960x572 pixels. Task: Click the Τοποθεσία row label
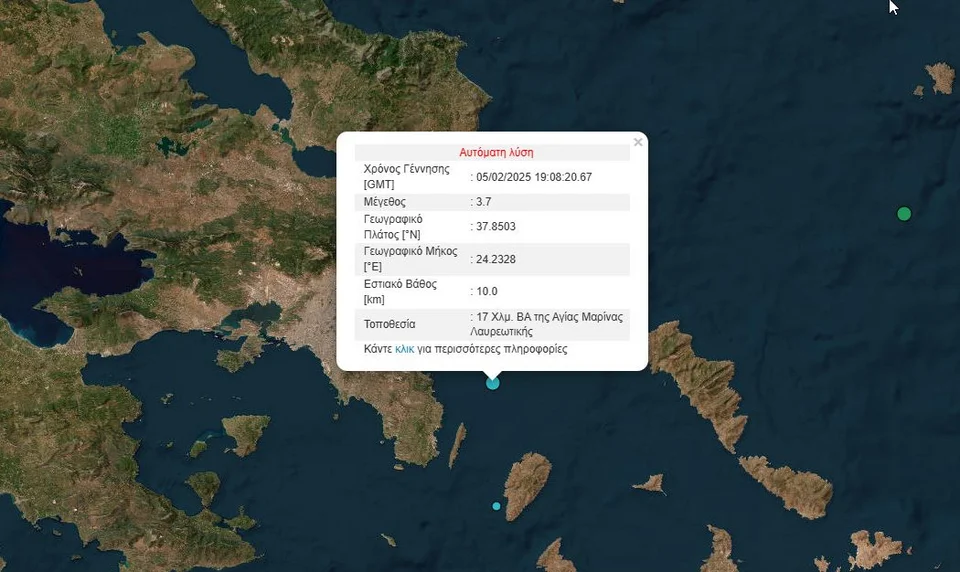[x=390, y=324]
